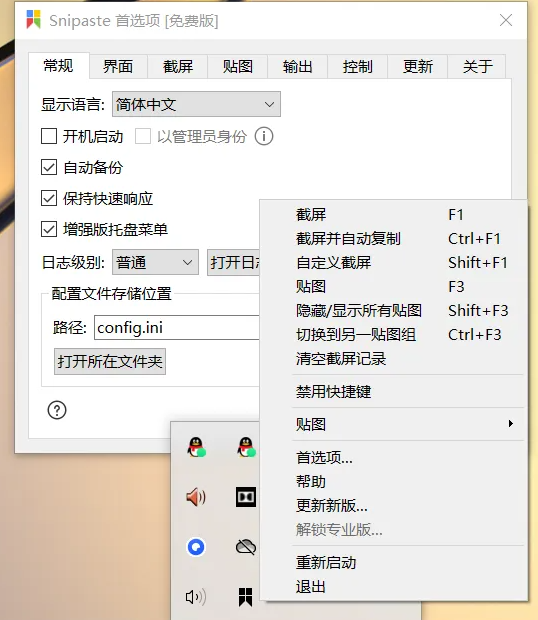The height and width of the screenshot is (620, 538).
Task: Switch to the 截屏 tab
Action: (178, 66)
